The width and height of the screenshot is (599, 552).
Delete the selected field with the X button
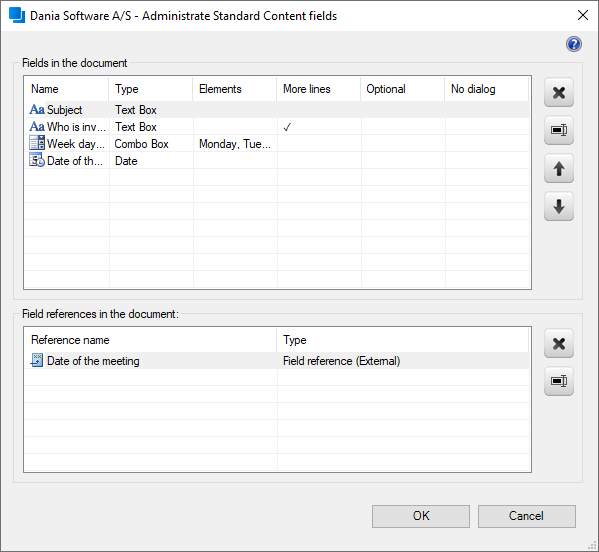click(559, 92)
